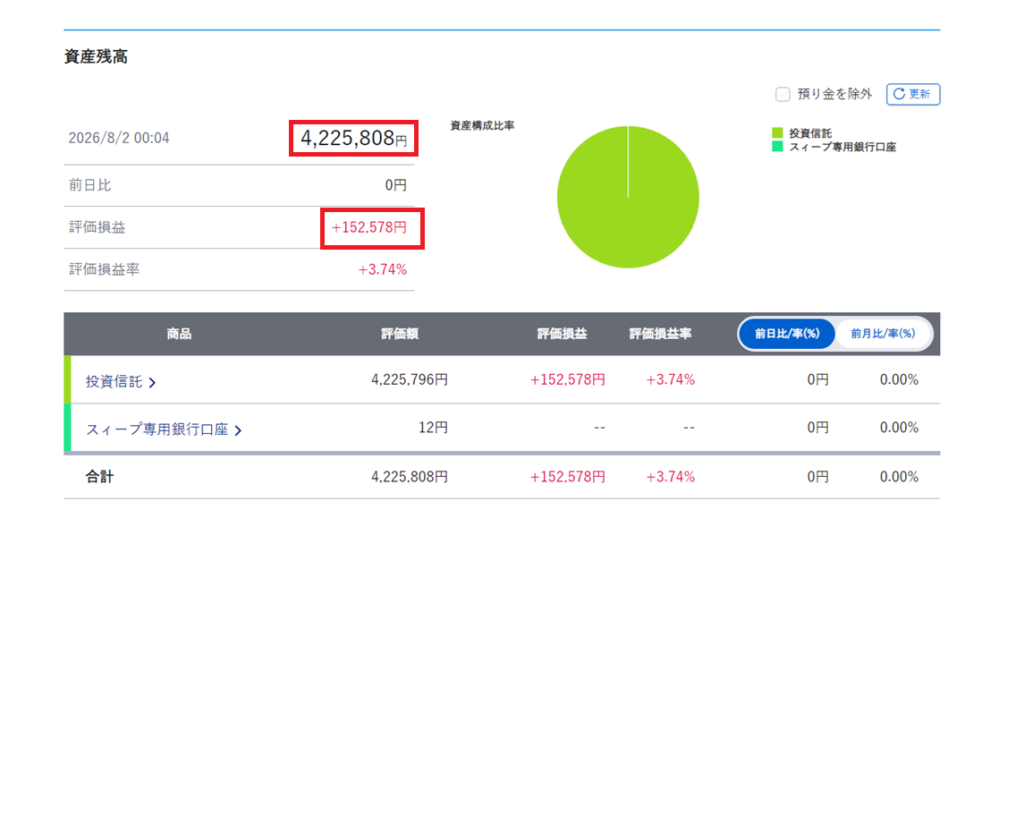
Task: Click the green asset allocation pie chart
Action: [628, 197]
